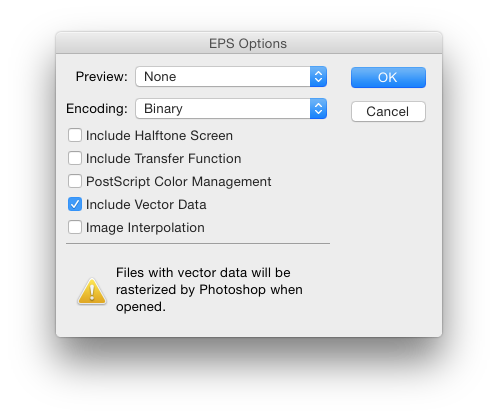Click the Preview dropdown blue stepper arrows

[x=318, y=77]
